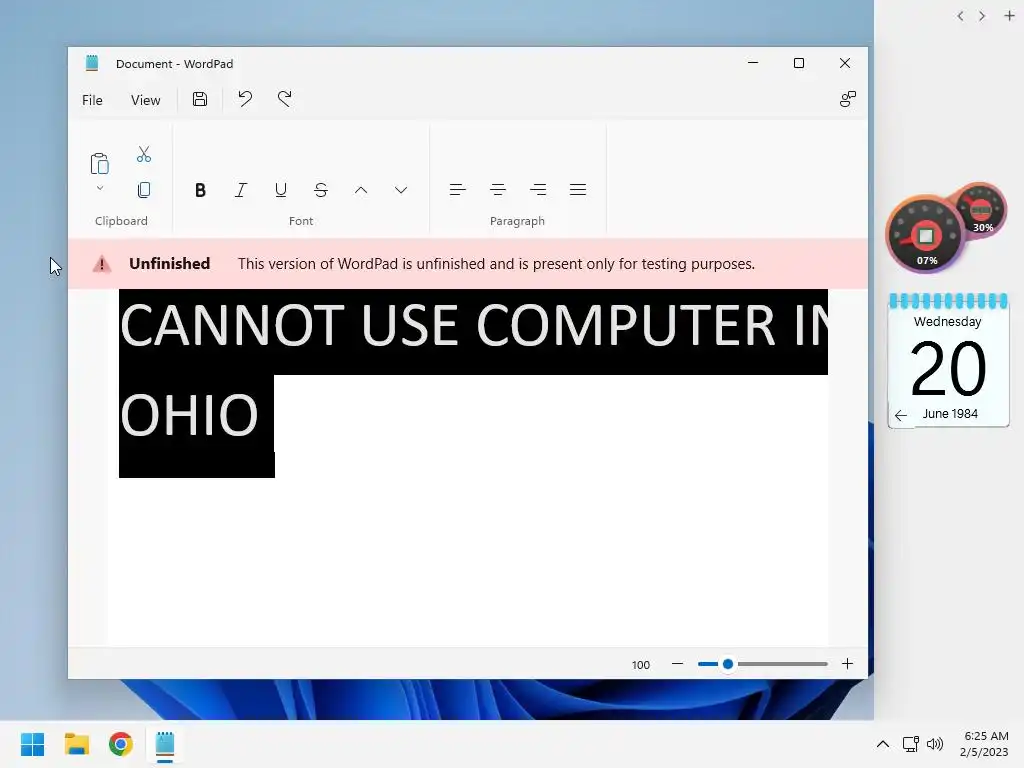Add a gadget with the plus icon
The image size is (1024, 768).
coord(1009,16)
